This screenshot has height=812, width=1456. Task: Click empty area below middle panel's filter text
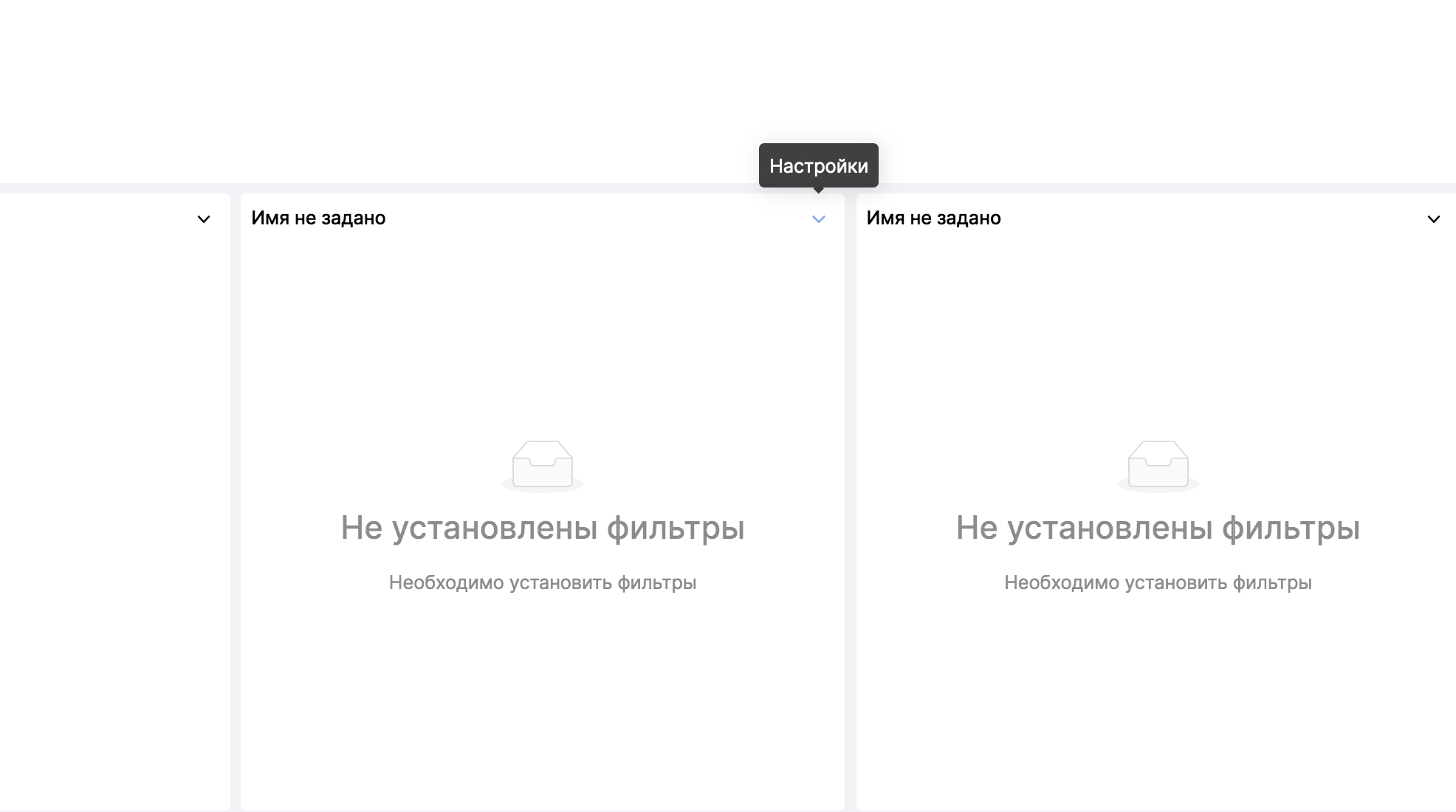pyautogui.click(x=543, y=701)
